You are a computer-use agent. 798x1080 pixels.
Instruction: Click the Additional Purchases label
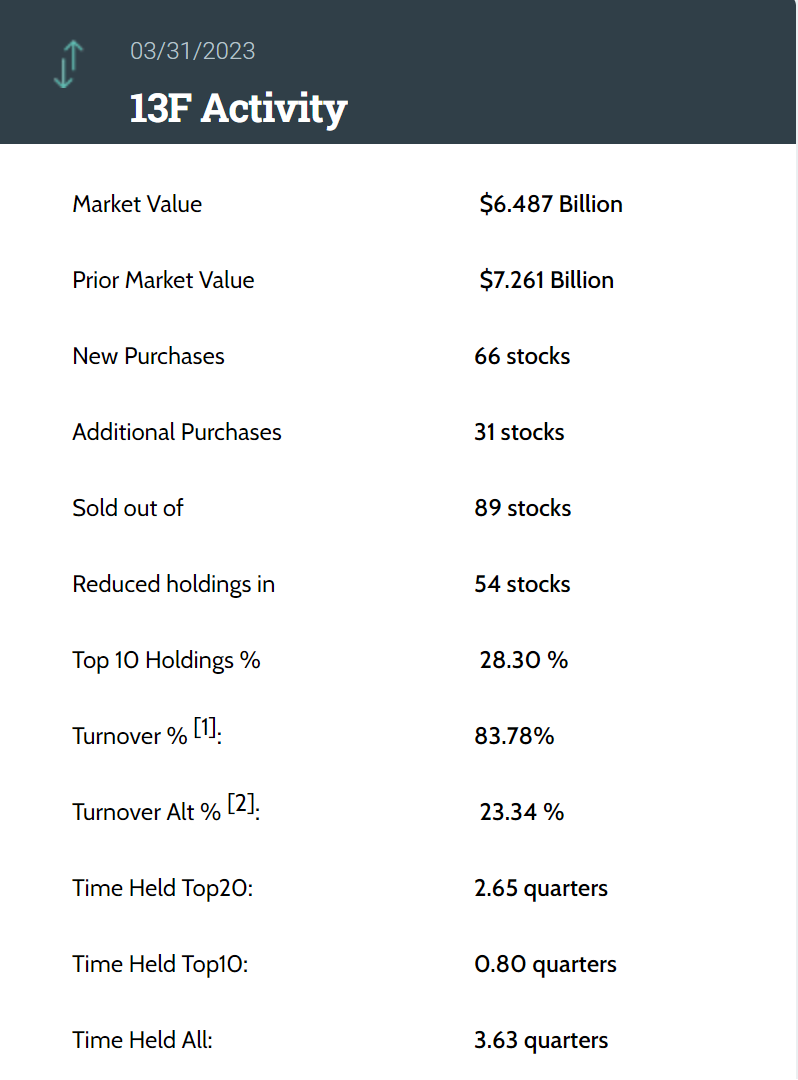[177, 432]
